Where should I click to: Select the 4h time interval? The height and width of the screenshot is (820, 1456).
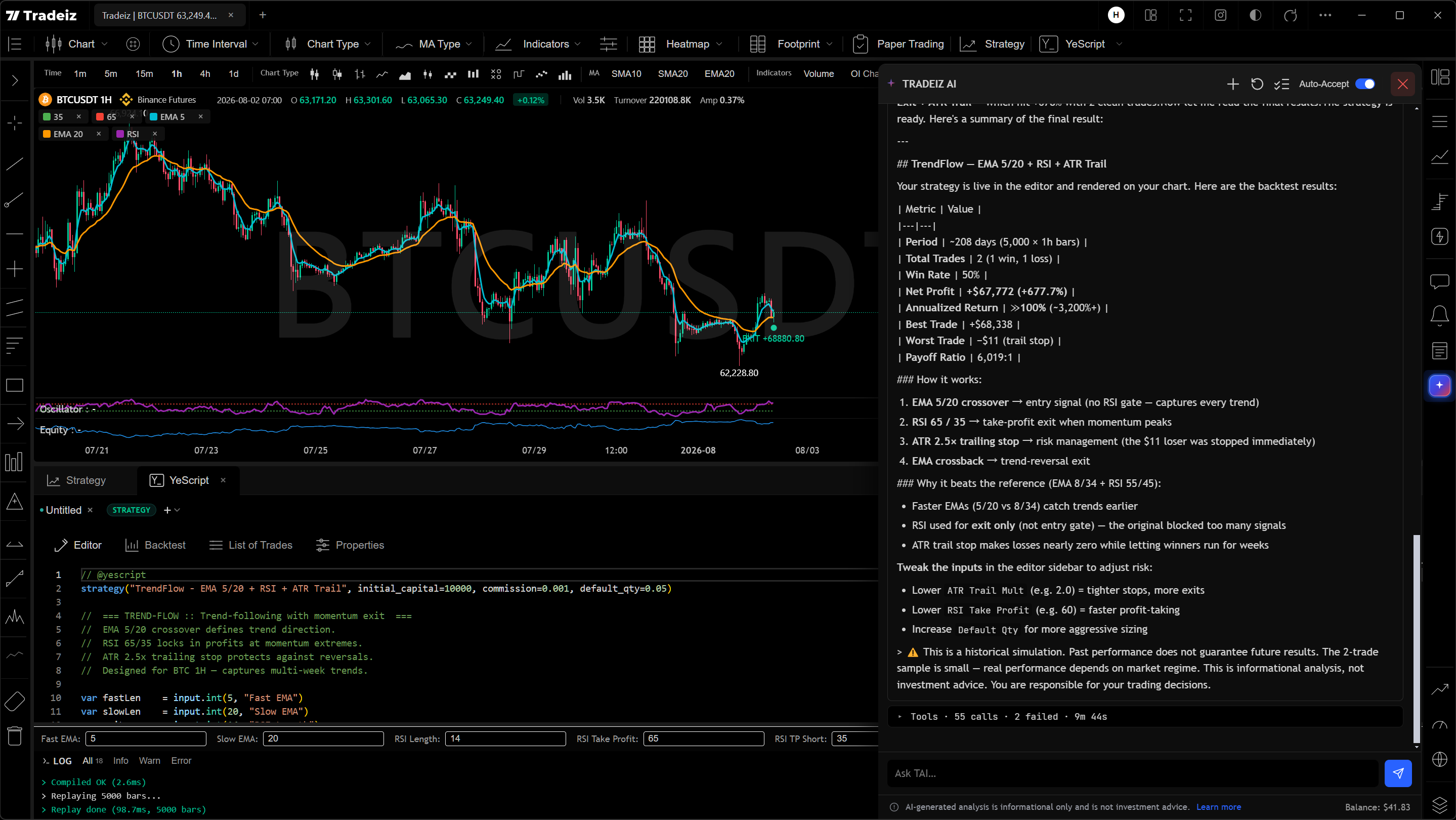pos(204,73)
